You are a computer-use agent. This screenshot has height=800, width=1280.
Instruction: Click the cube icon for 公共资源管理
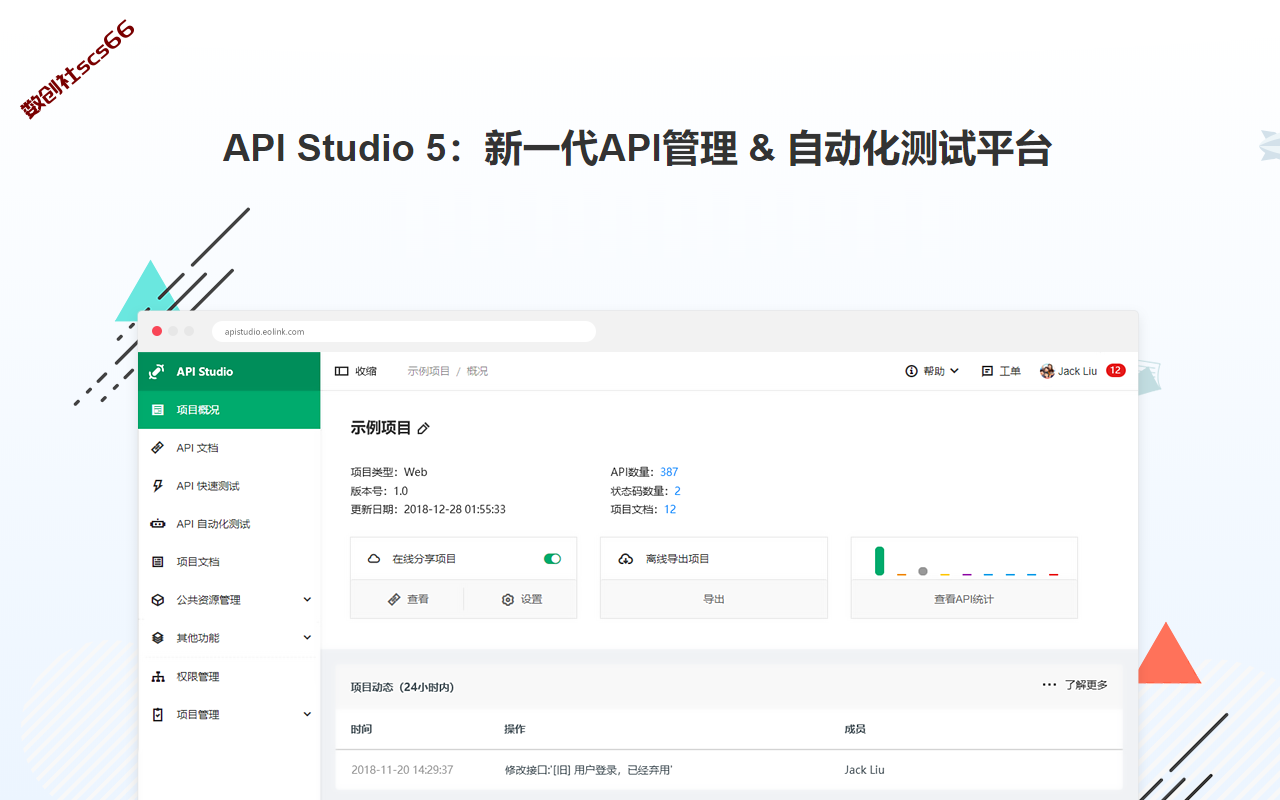click(x=157, y=600)
